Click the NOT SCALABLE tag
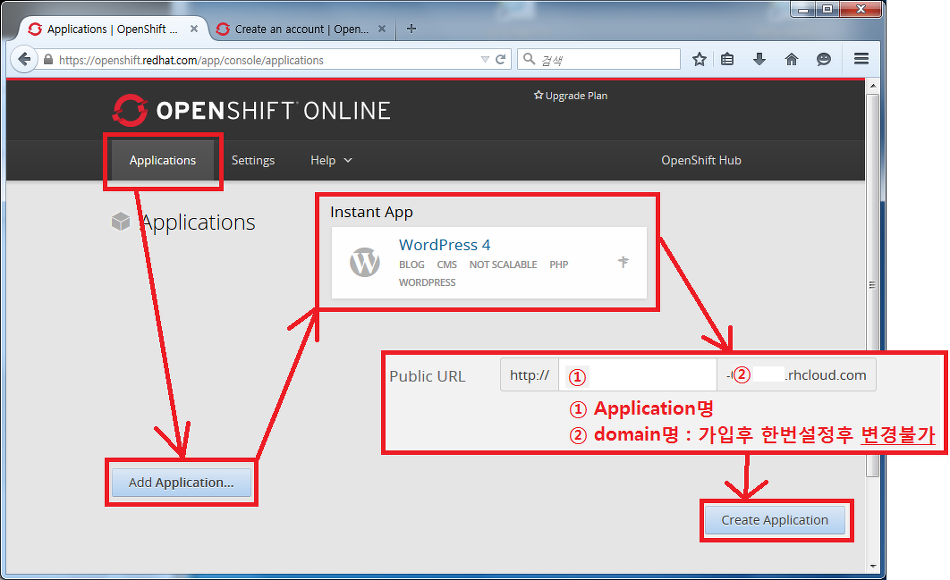The height and width of the screenshot is (580, 950). pos(503,264)
